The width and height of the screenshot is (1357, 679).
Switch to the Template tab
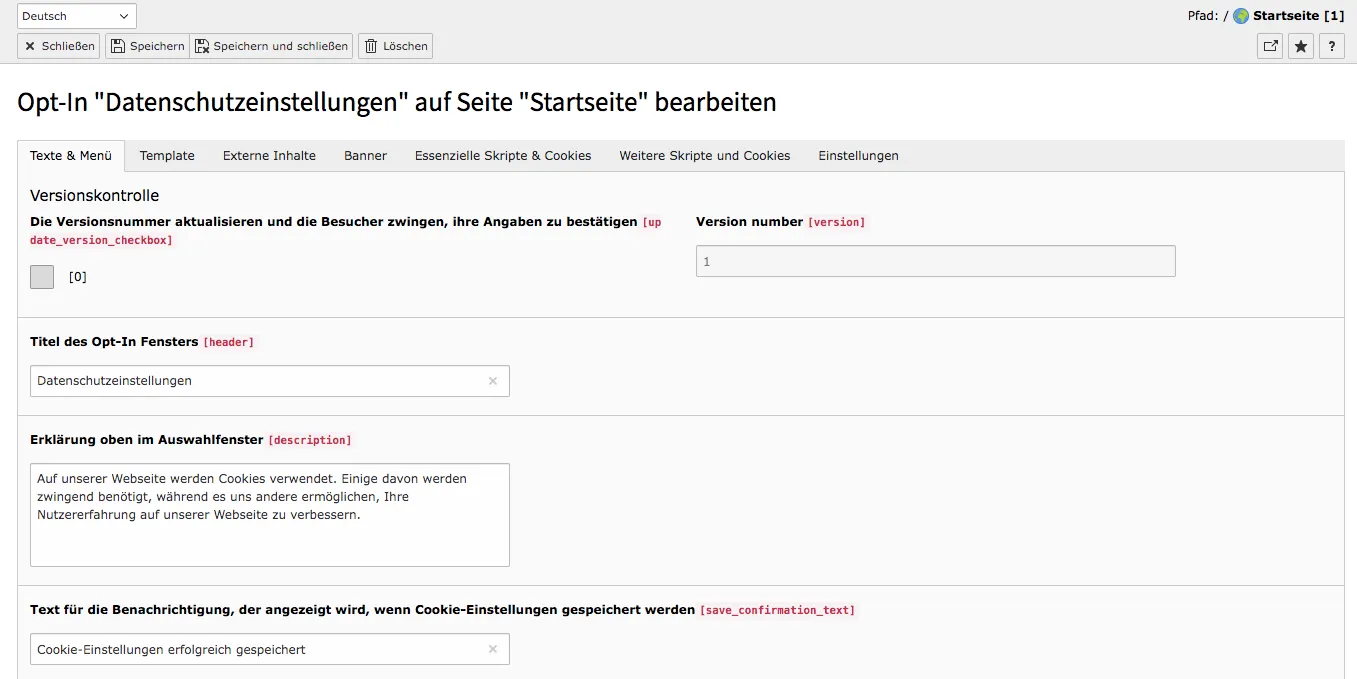point(167,156)
